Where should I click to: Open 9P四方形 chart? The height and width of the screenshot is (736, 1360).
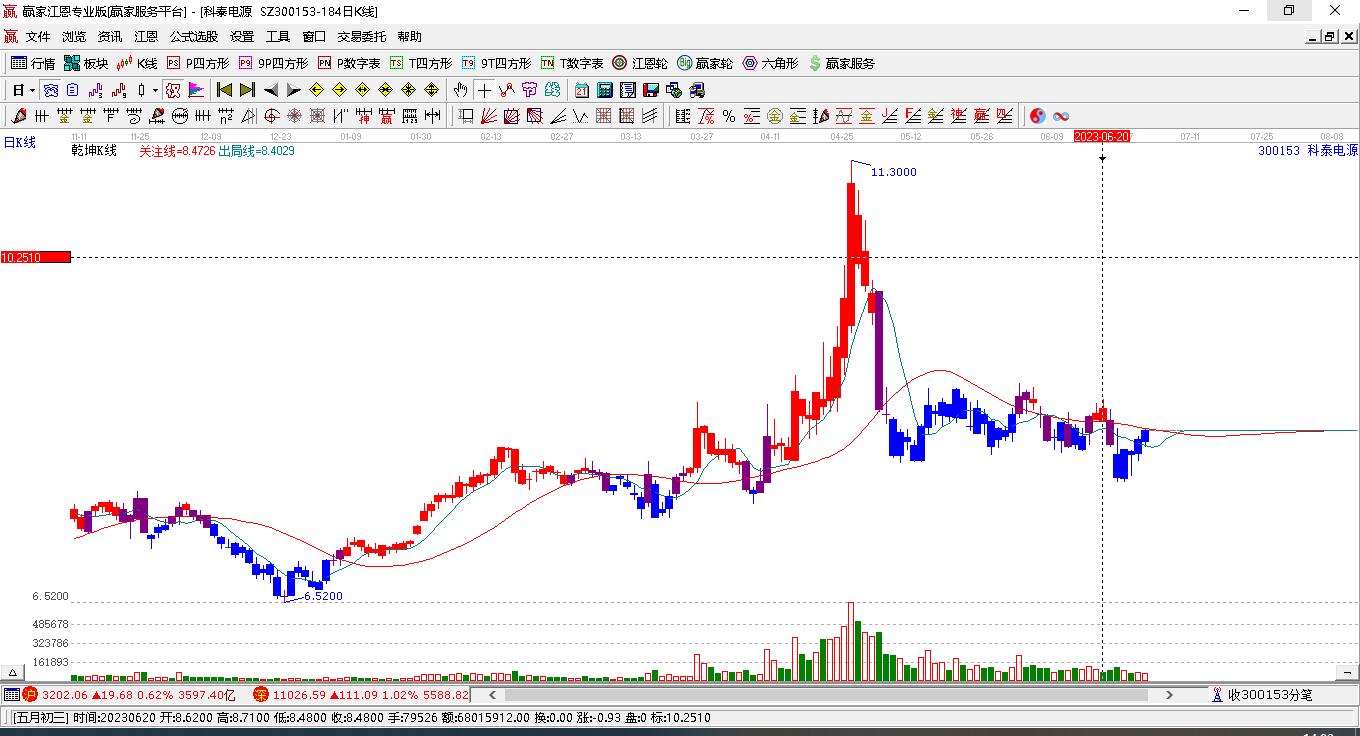click(273, 63)
